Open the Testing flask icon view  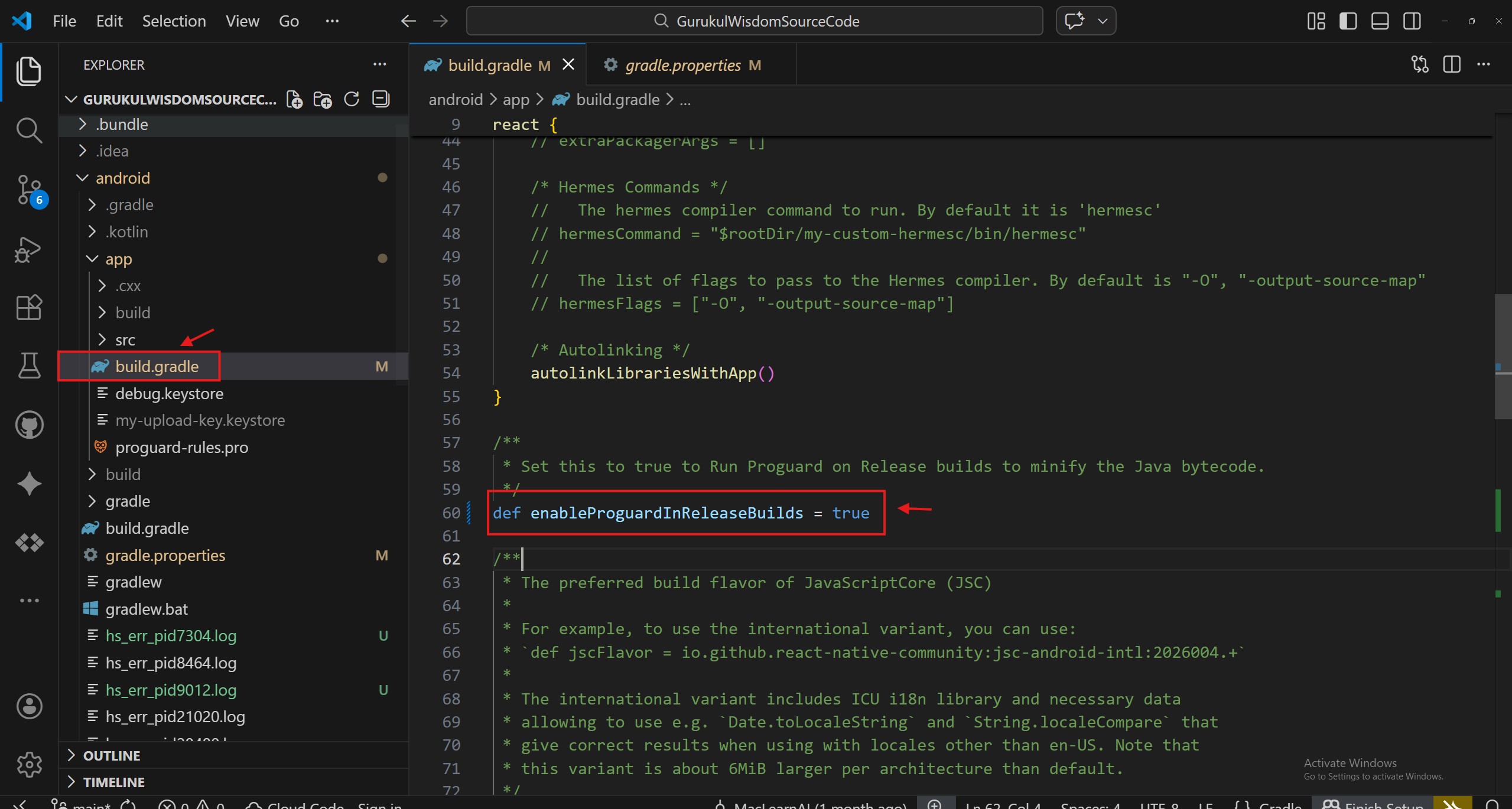(28, 366)
